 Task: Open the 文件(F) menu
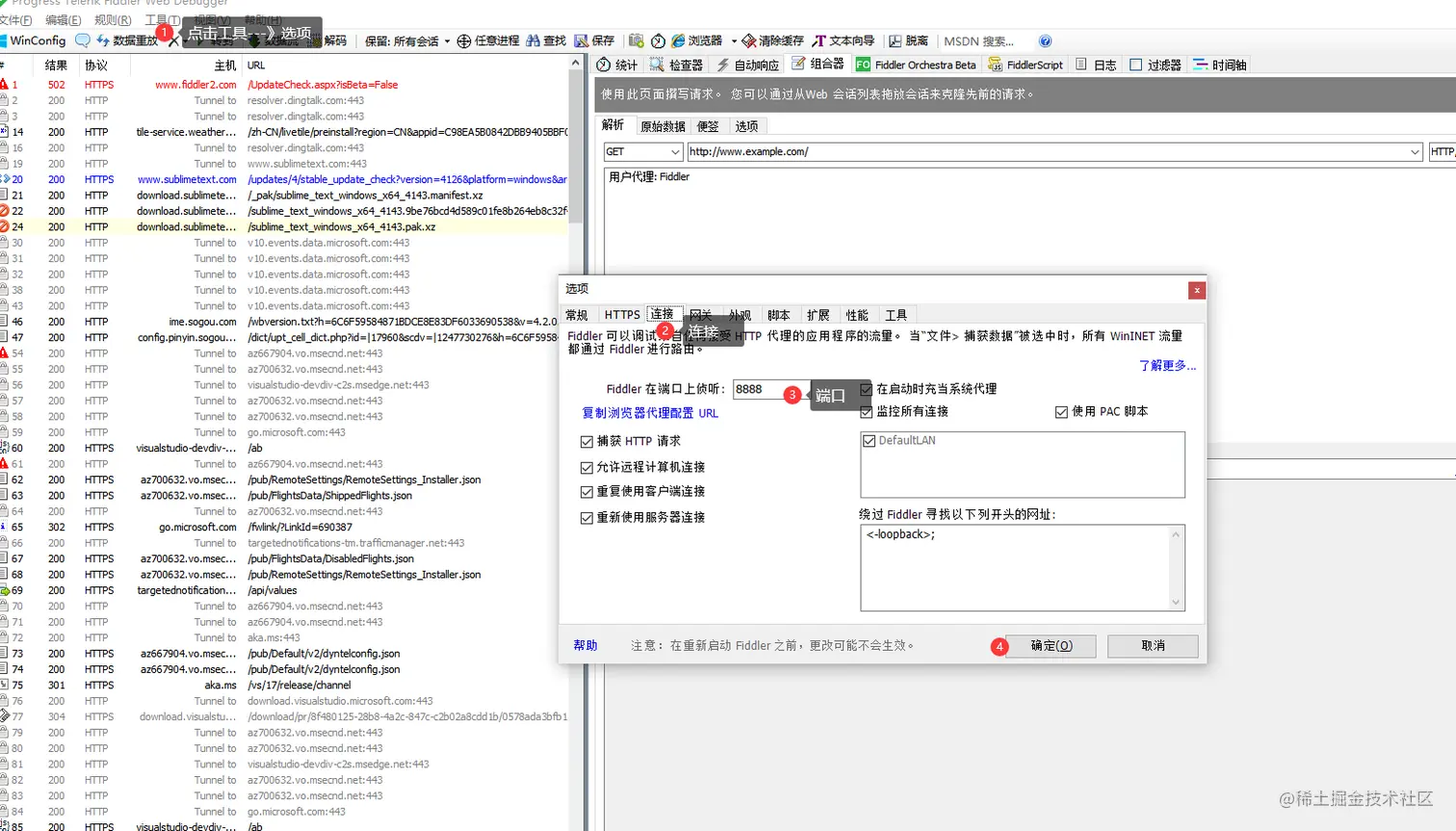15,19
